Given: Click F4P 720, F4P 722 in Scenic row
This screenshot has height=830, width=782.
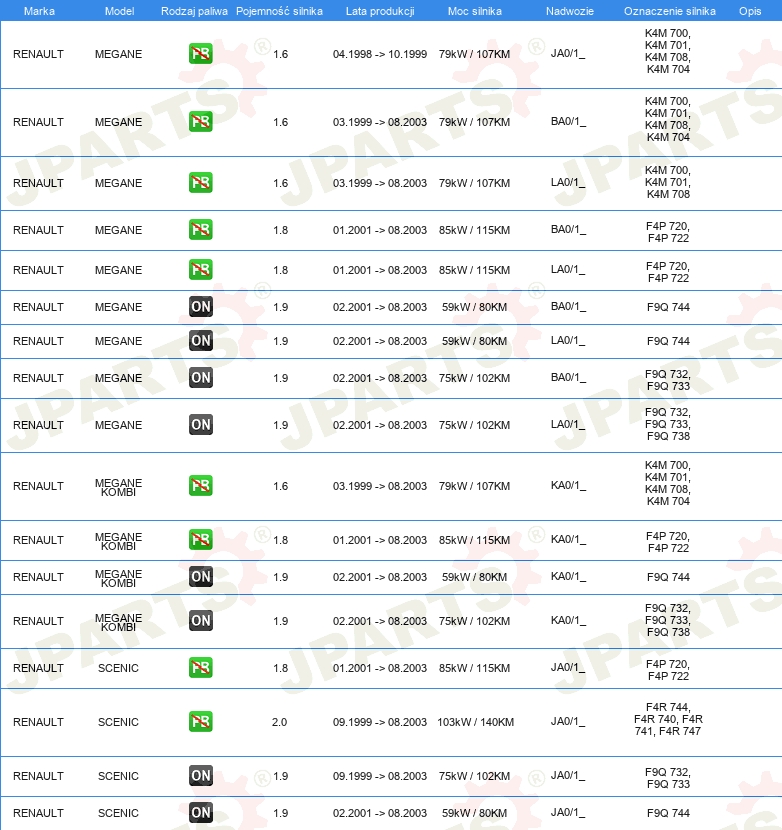Looking at the screenshot, I should coord(668,670).
